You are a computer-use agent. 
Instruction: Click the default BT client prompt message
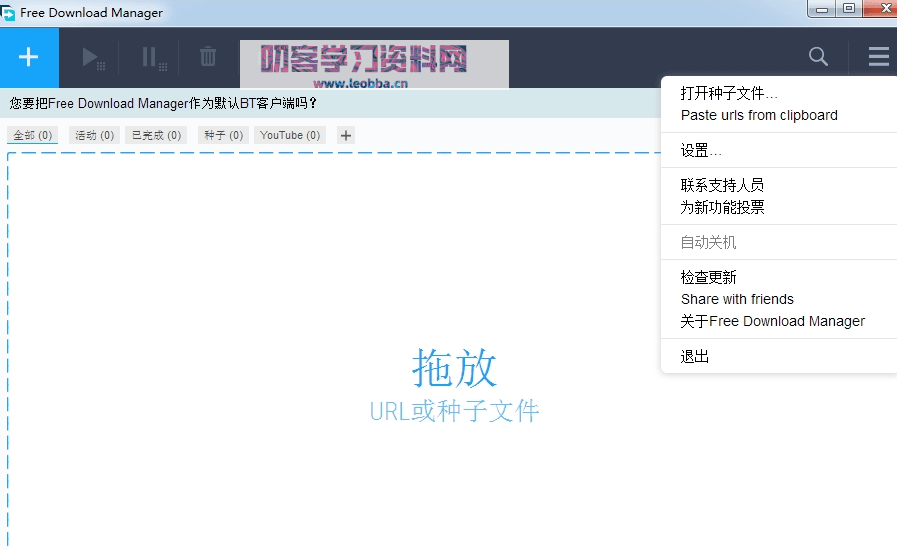point(163,104)
